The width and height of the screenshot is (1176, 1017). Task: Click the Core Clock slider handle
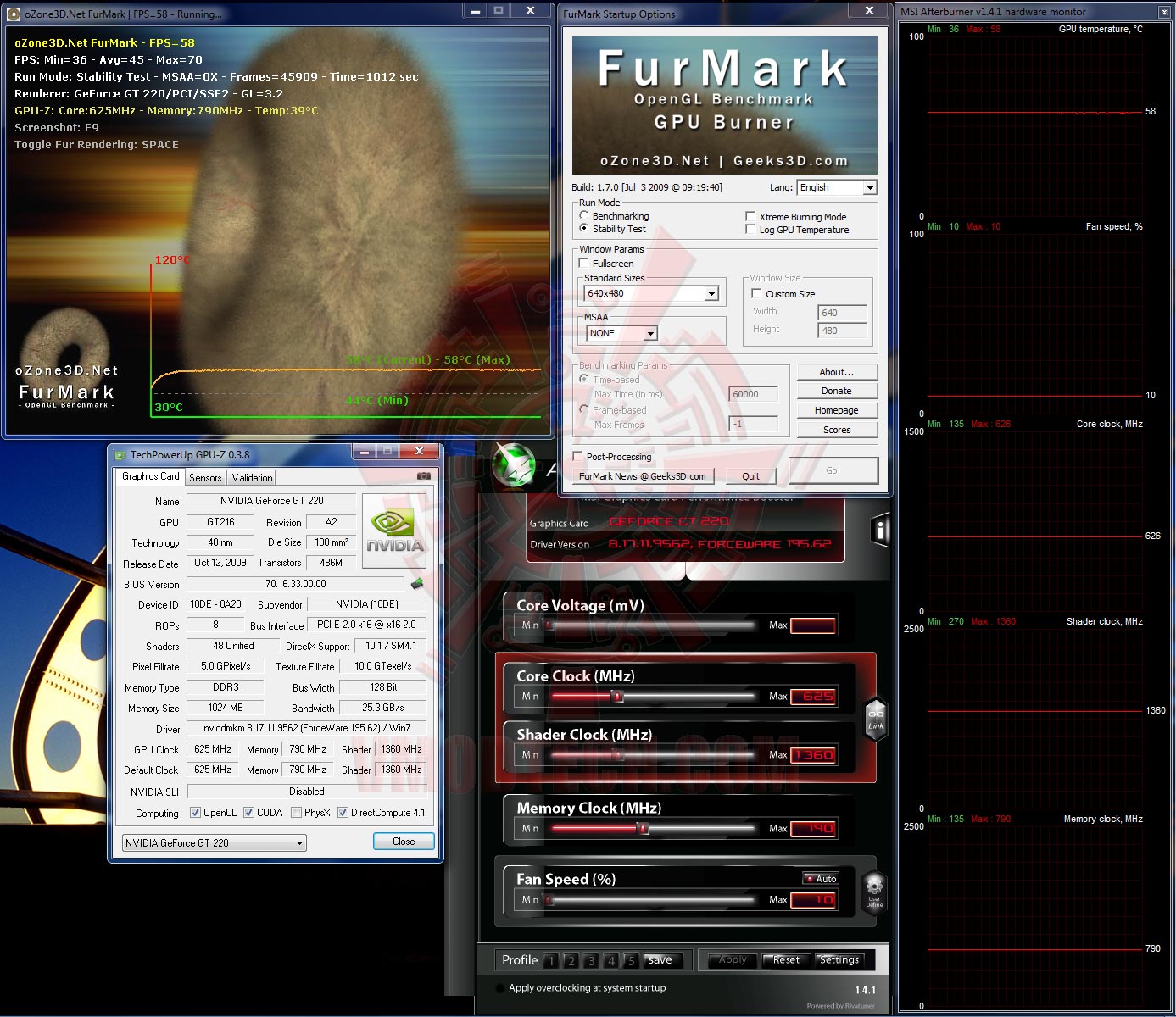pos(617,697)
